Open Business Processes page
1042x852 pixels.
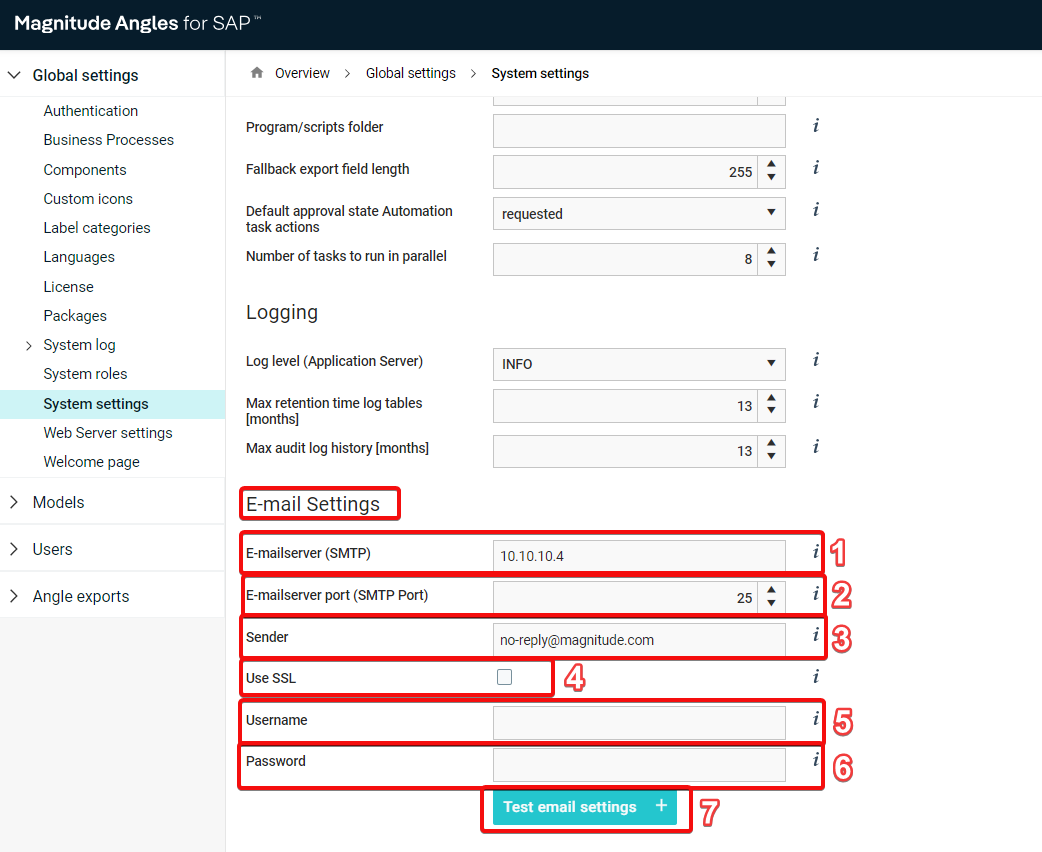click(x=108, y=140)
